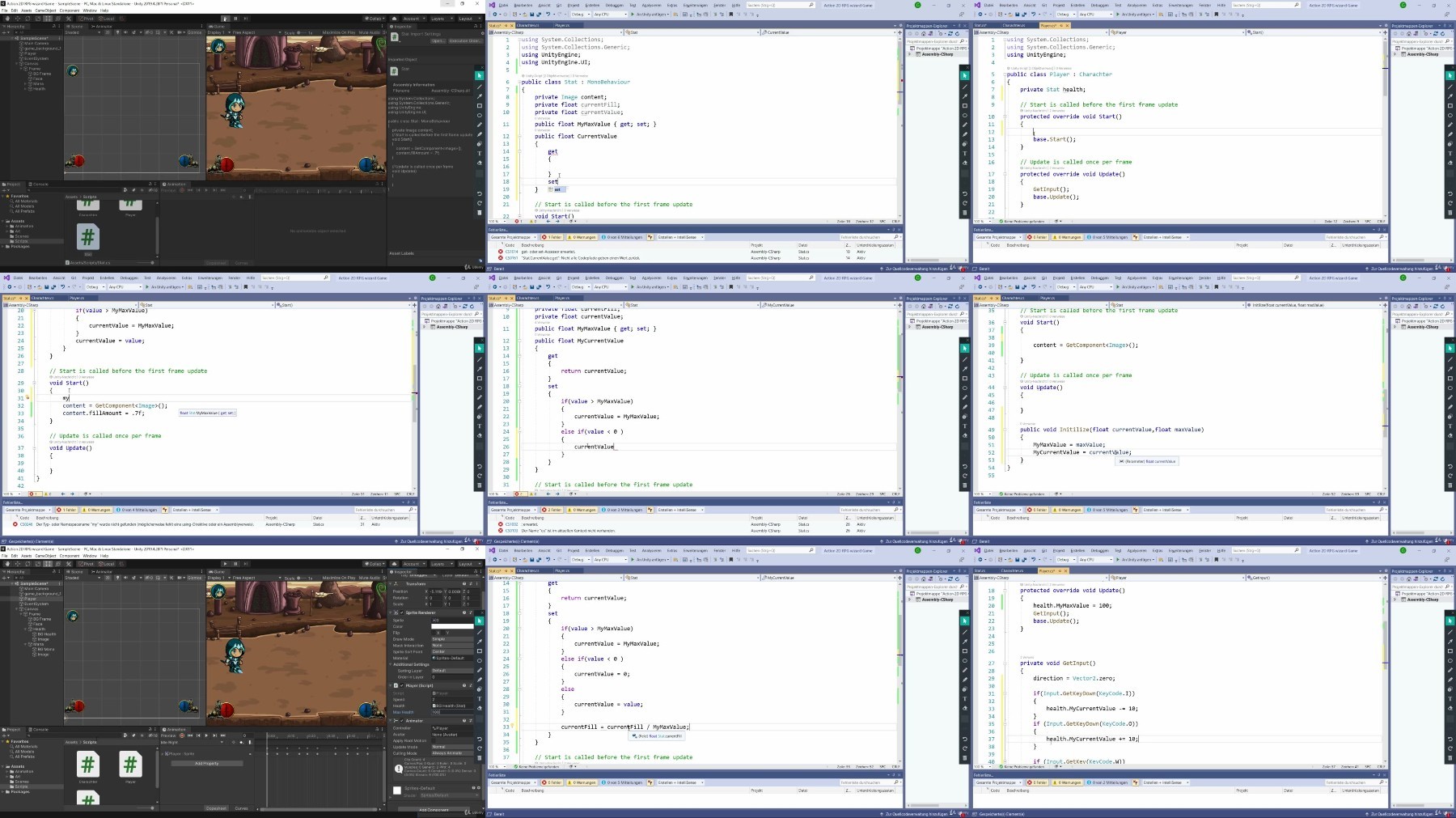Toggle the Animator component enable checkbox
1456x818 pixels.
(x=402, y=721)
